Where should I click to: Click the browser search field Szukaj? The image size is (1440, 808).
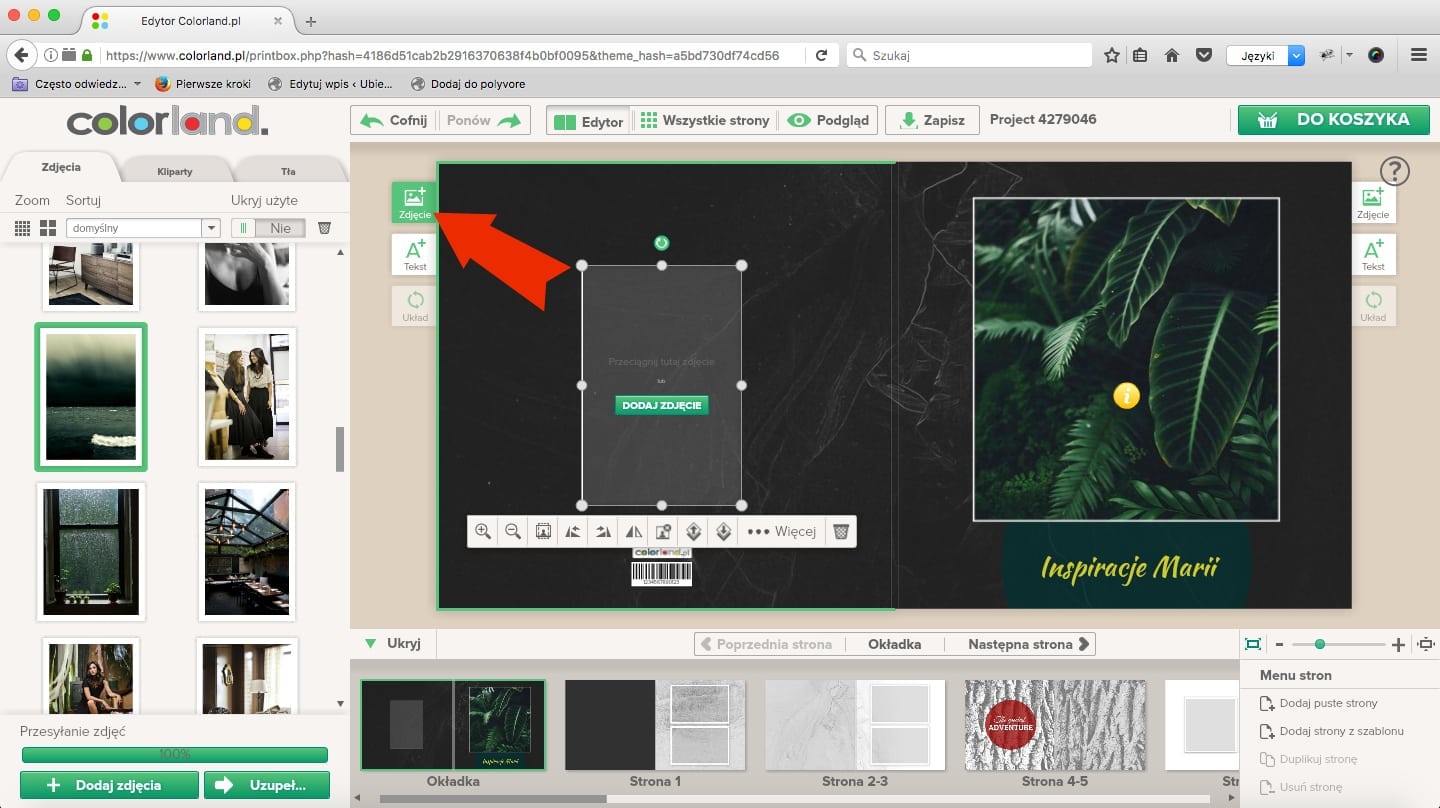[x=969, y=56]
